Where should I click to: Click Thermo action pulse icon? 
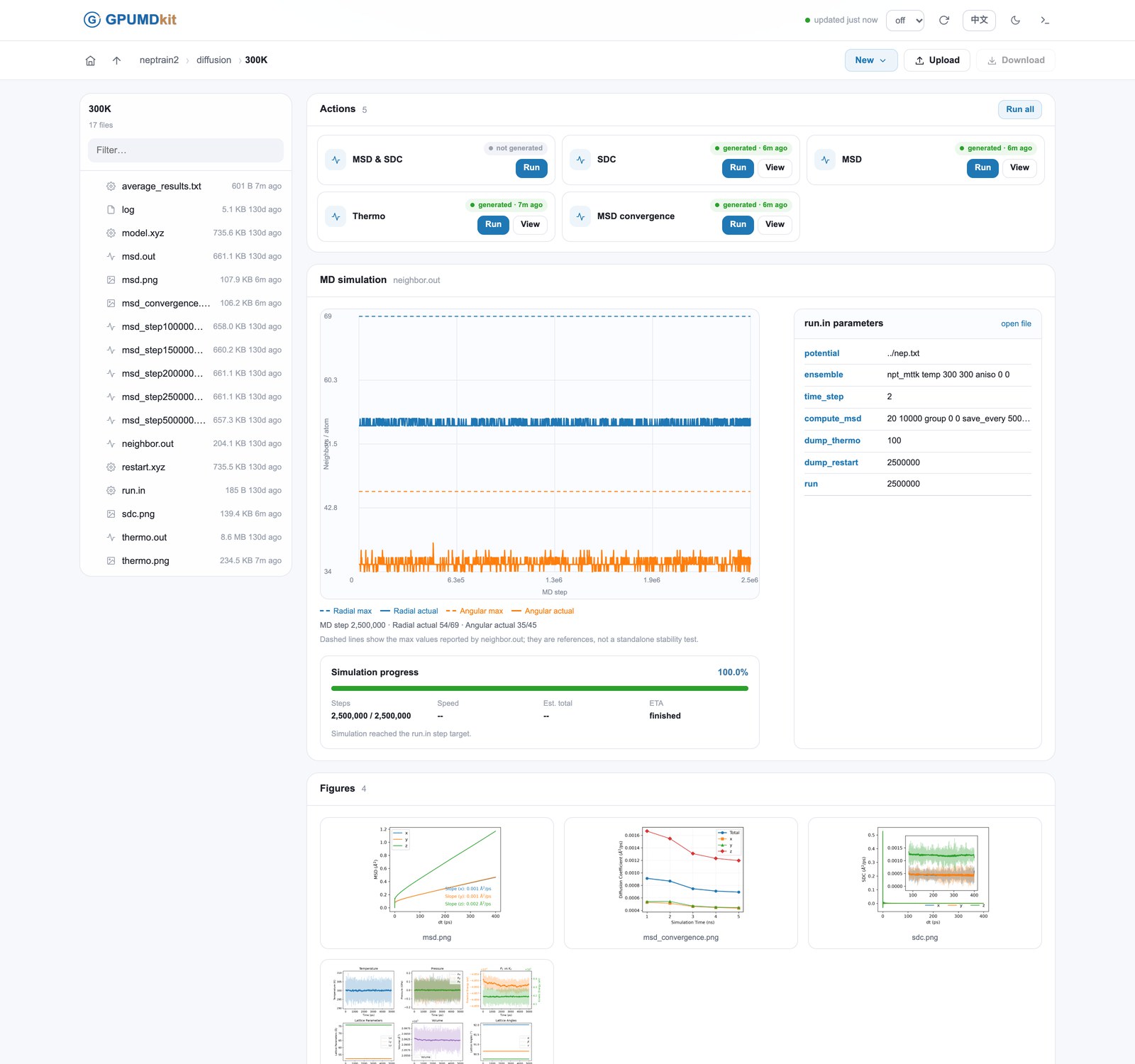point(336,216)
